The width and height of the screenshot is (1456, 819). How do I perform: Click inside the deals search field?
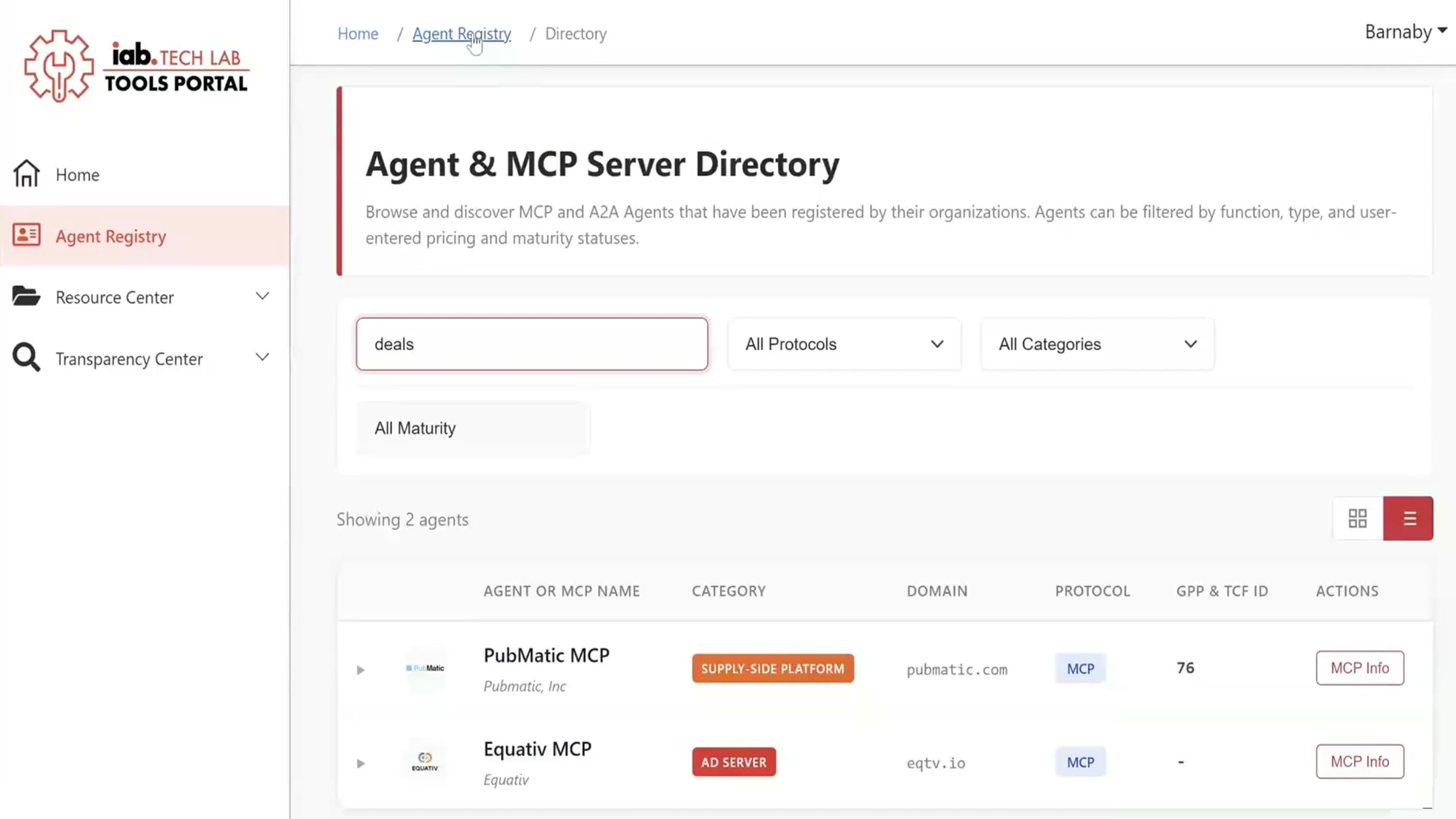coord(531,344)
